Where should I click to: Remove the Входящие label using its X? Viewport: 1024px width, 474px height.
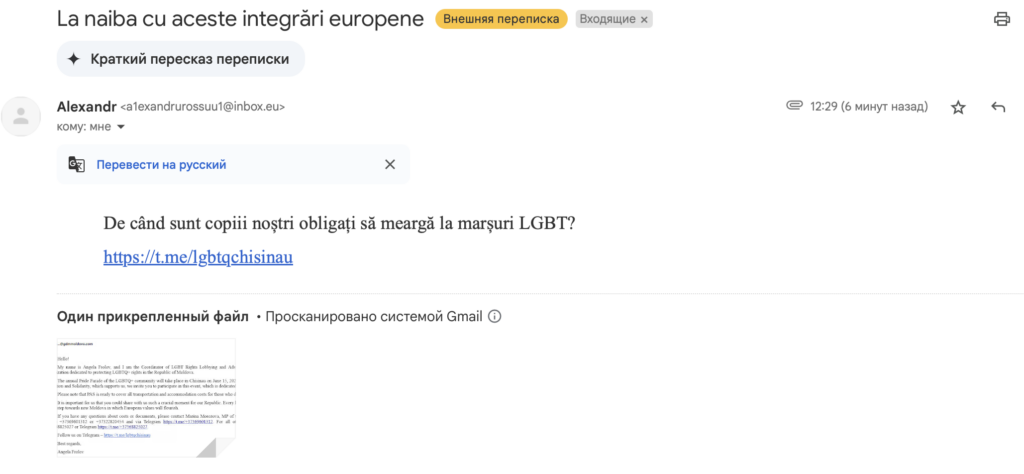tap(644, 20)
